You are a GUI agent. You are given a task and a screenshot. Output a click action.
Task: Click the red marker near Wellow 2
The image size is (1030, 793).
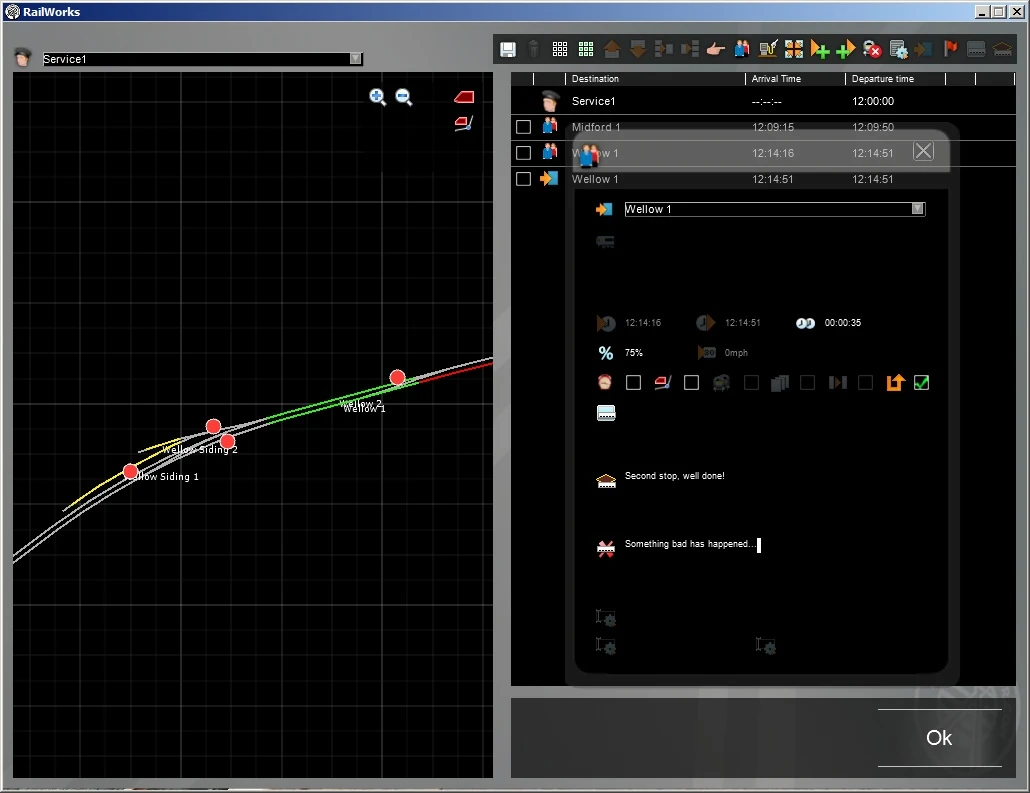[397, 377]
